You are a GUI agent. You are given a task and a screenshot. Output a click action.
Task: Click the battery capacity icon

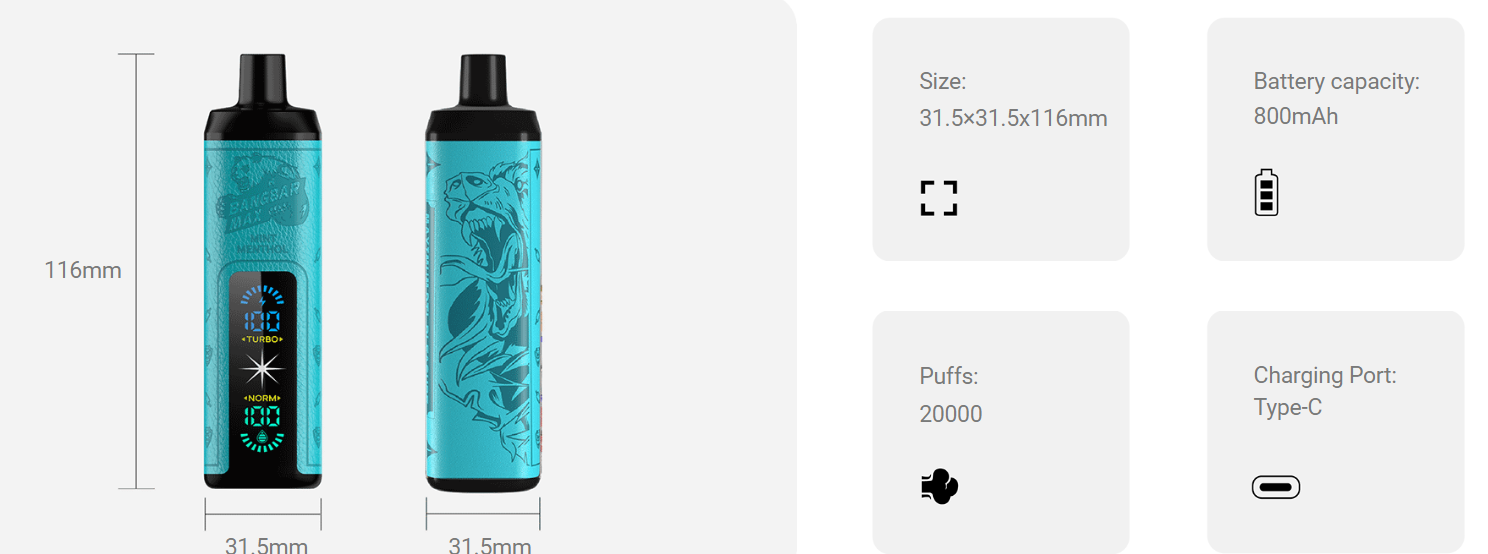1266,192
